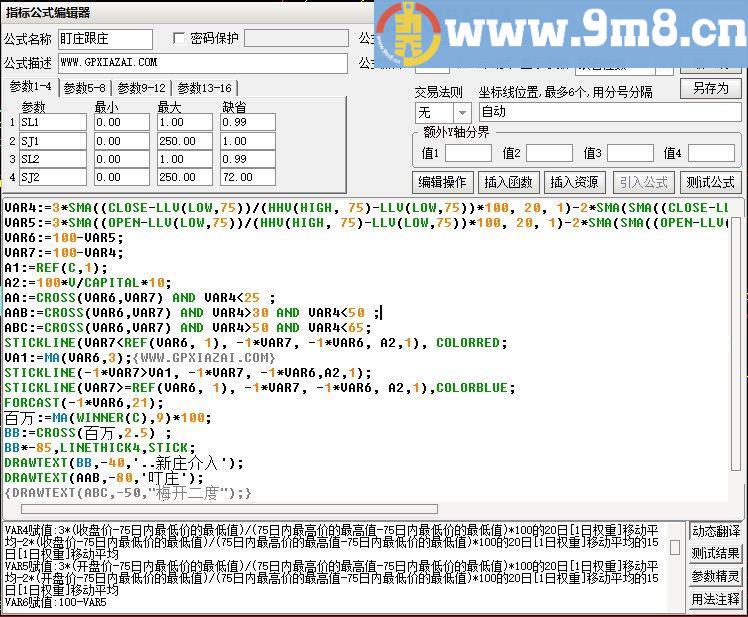Click the translation output panel scrollbar thumb
The width and height of the screenshot is (748, 617).
tap(675, 548)
